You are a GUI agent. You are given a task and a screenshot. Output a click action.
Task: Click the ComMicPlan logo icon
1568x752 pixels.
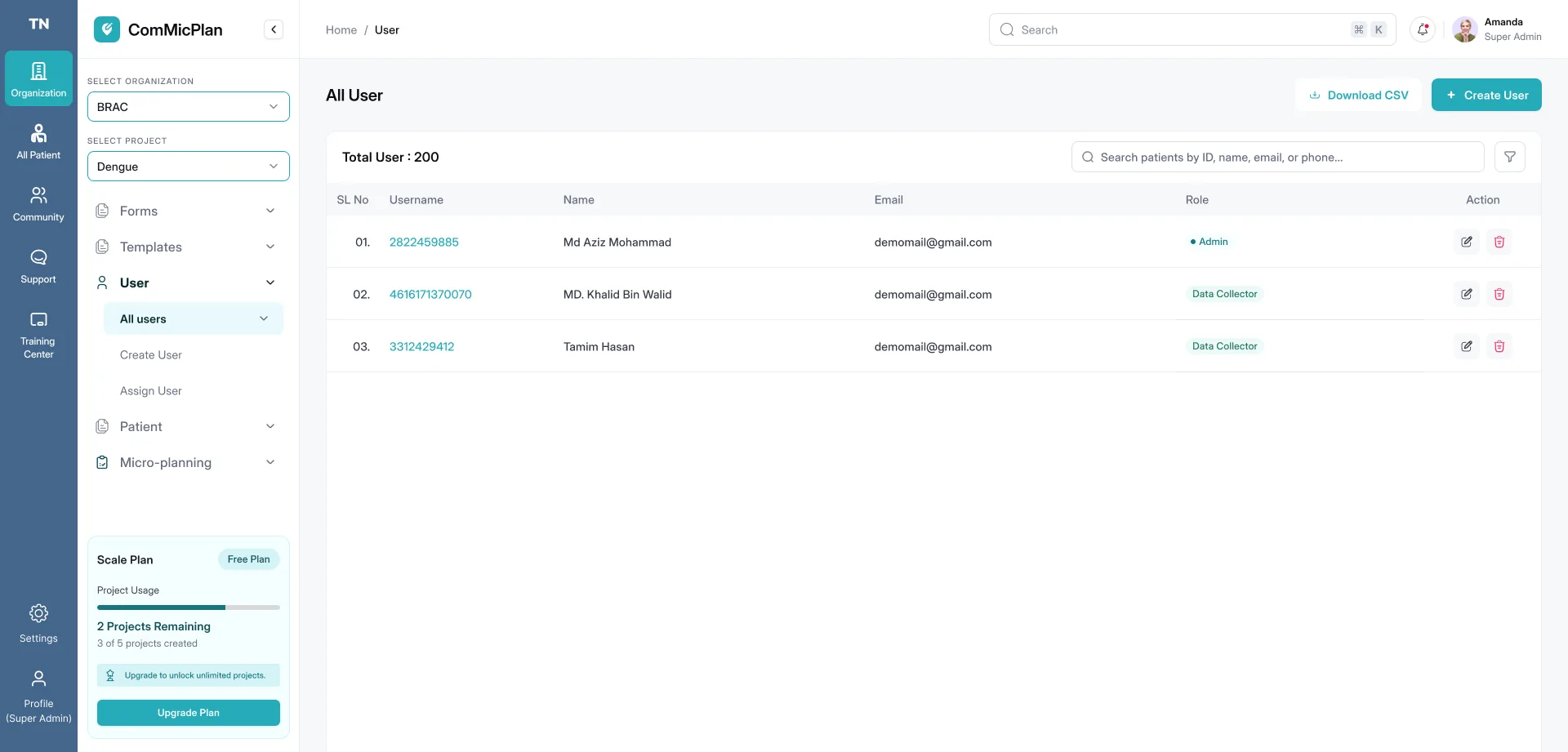[107, 29]
